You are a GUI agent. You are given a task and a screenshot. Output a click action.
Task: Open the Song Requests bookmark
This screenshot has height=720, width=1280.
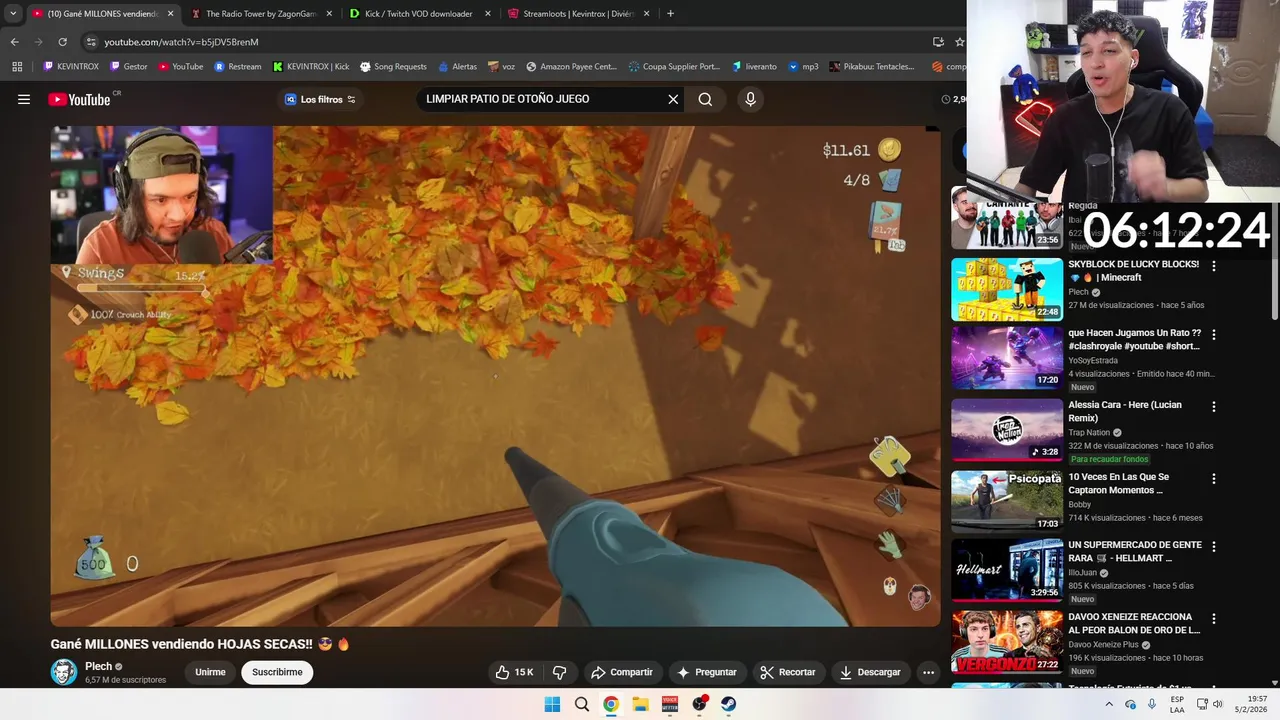393,67
